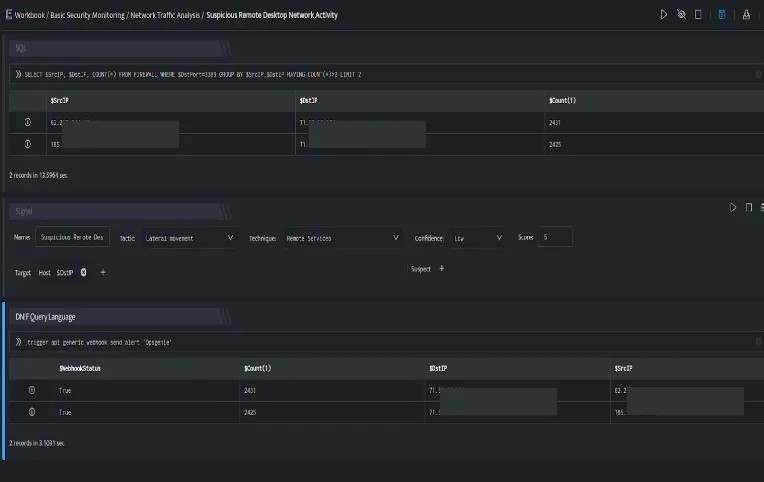Click the publish stamp icon at top right
This screenshot has height=482, width=764.
click(746, 15)
